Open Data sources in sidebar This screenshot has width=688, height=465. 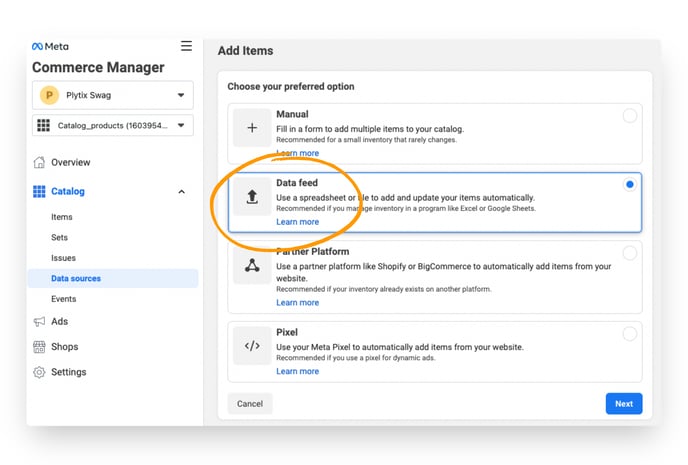coord(113,279)
